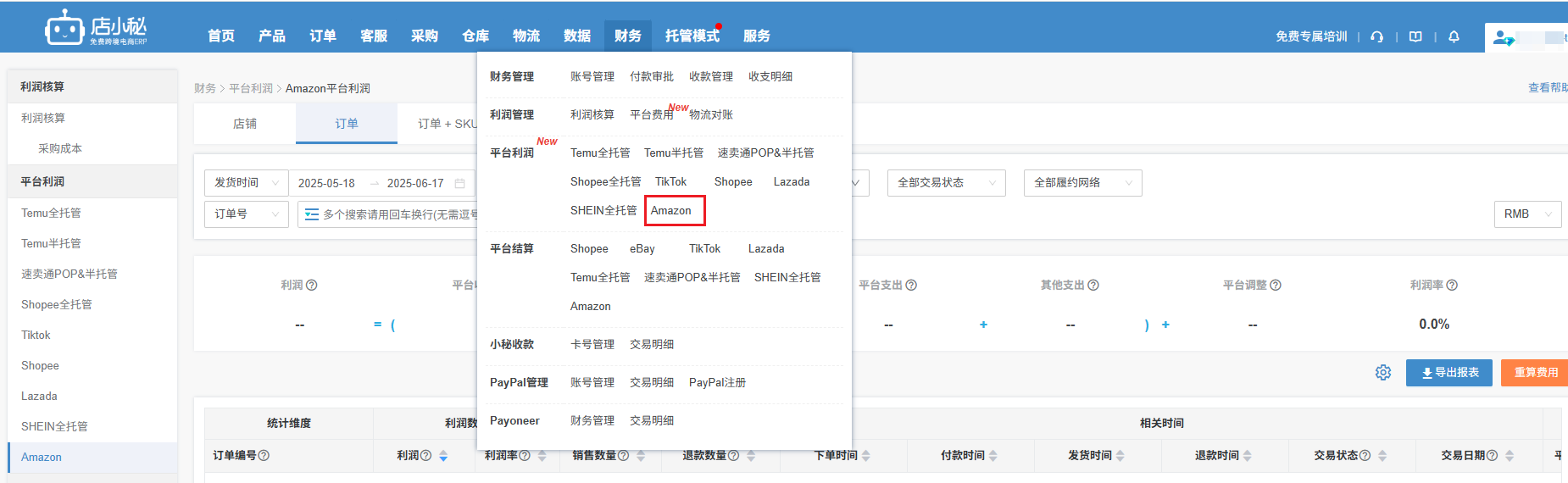Click the 重算费用 button
The height and width of the screenshot is (483, 1568).
(1535, 373)
